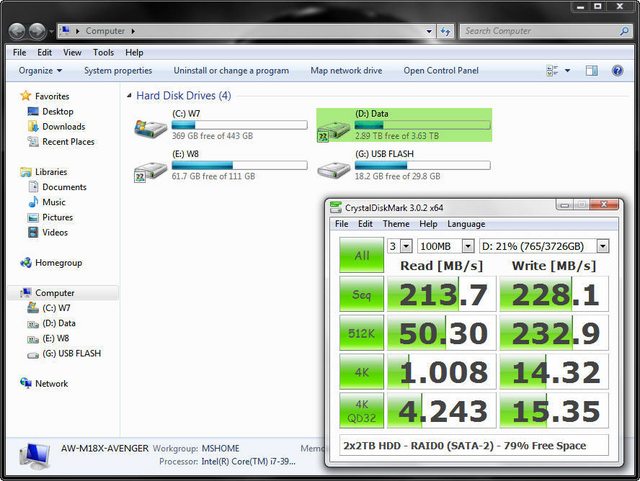The height and width of the screenshot is (481, 640).
Task: Click the Computer icon in the address bar
Action: [65, 31]
